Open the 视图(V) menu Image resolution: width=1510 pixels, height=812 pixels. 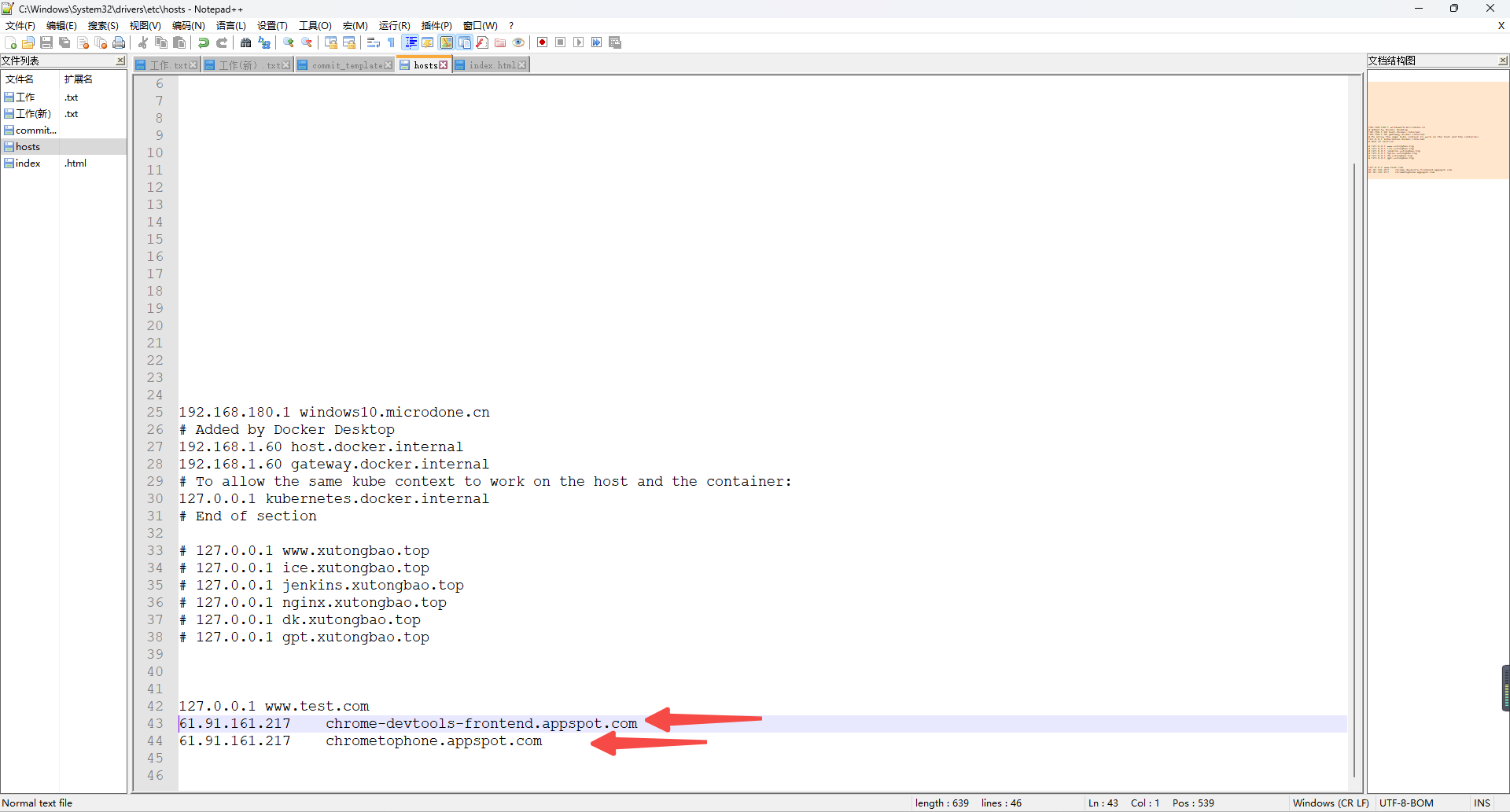[x=145, y=26]
